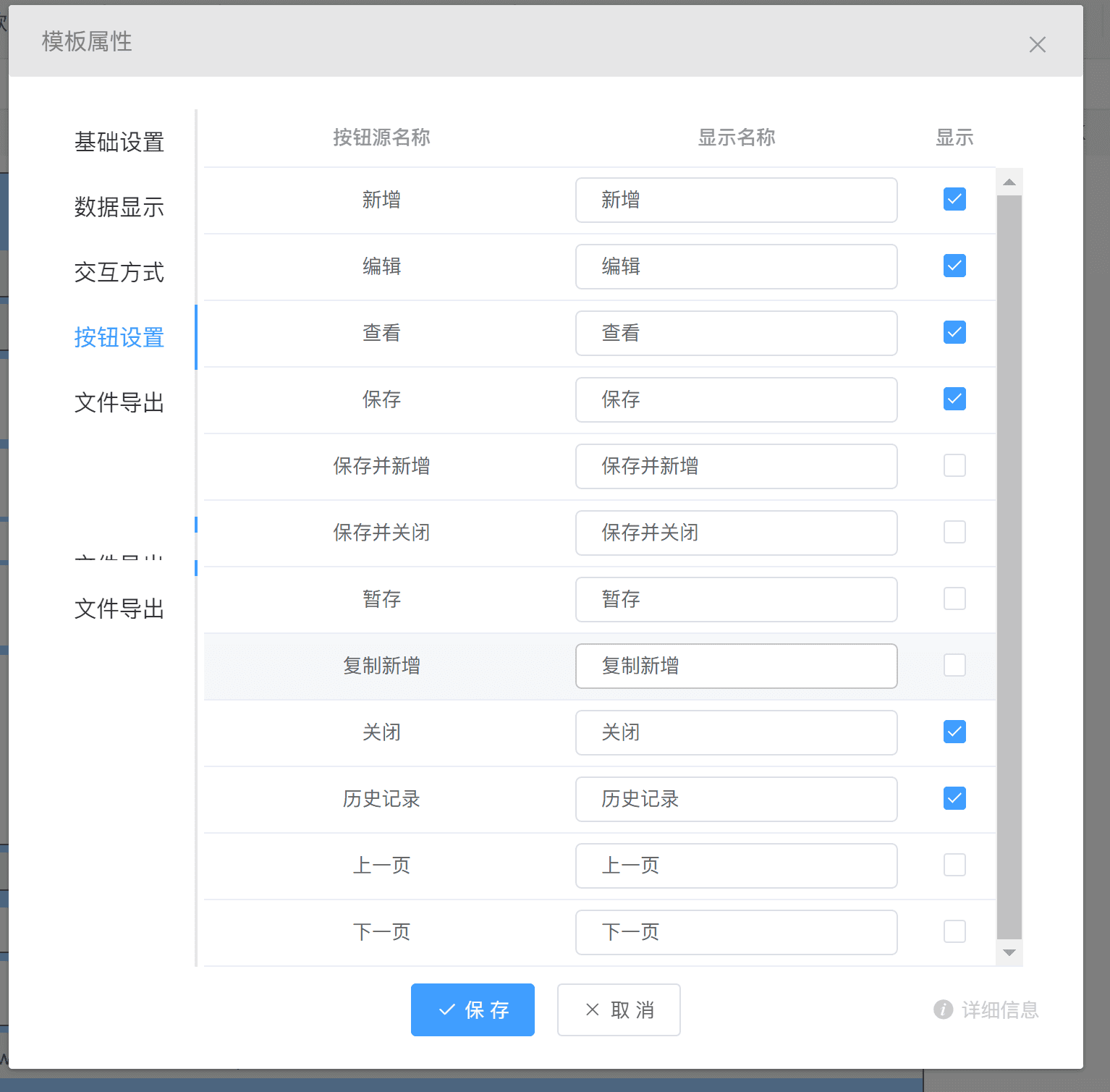Check the 暂存 display checkbox
The height and width of the screenshot is (1092, 1110).
click(954, 598)
